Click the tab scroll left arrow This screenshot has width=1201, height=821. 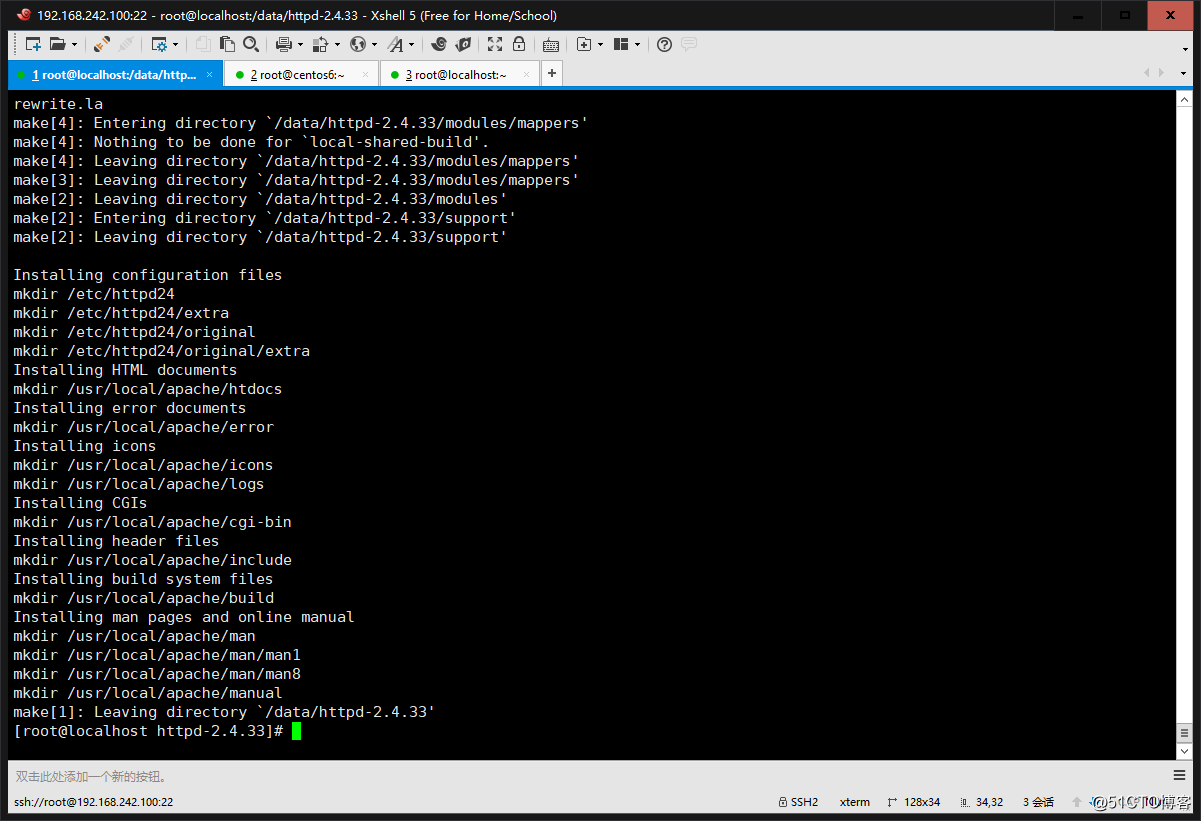click(x=1147, y=73)
